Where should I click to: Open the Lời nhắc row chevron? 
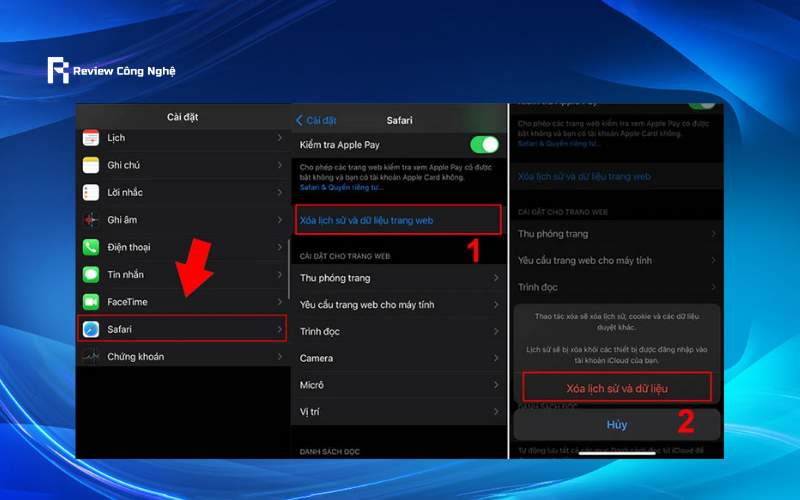(280, 192)
